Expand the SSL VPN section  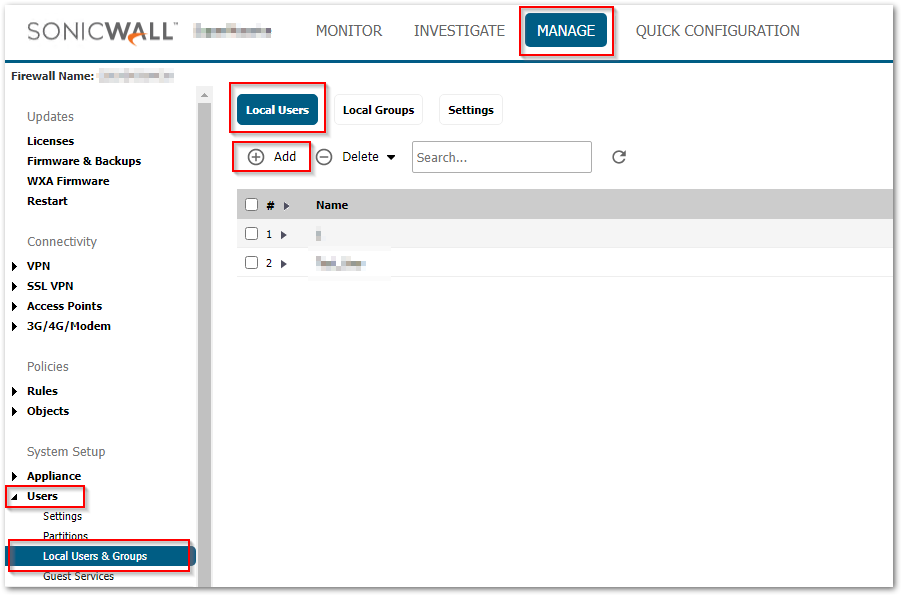click(14, 286)
